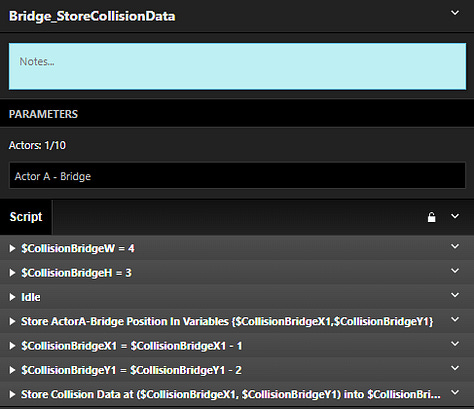Click the Bridge_StoreCollisionData script title
The height and width of the screenshot is (409, 474).
pos(92,16)
